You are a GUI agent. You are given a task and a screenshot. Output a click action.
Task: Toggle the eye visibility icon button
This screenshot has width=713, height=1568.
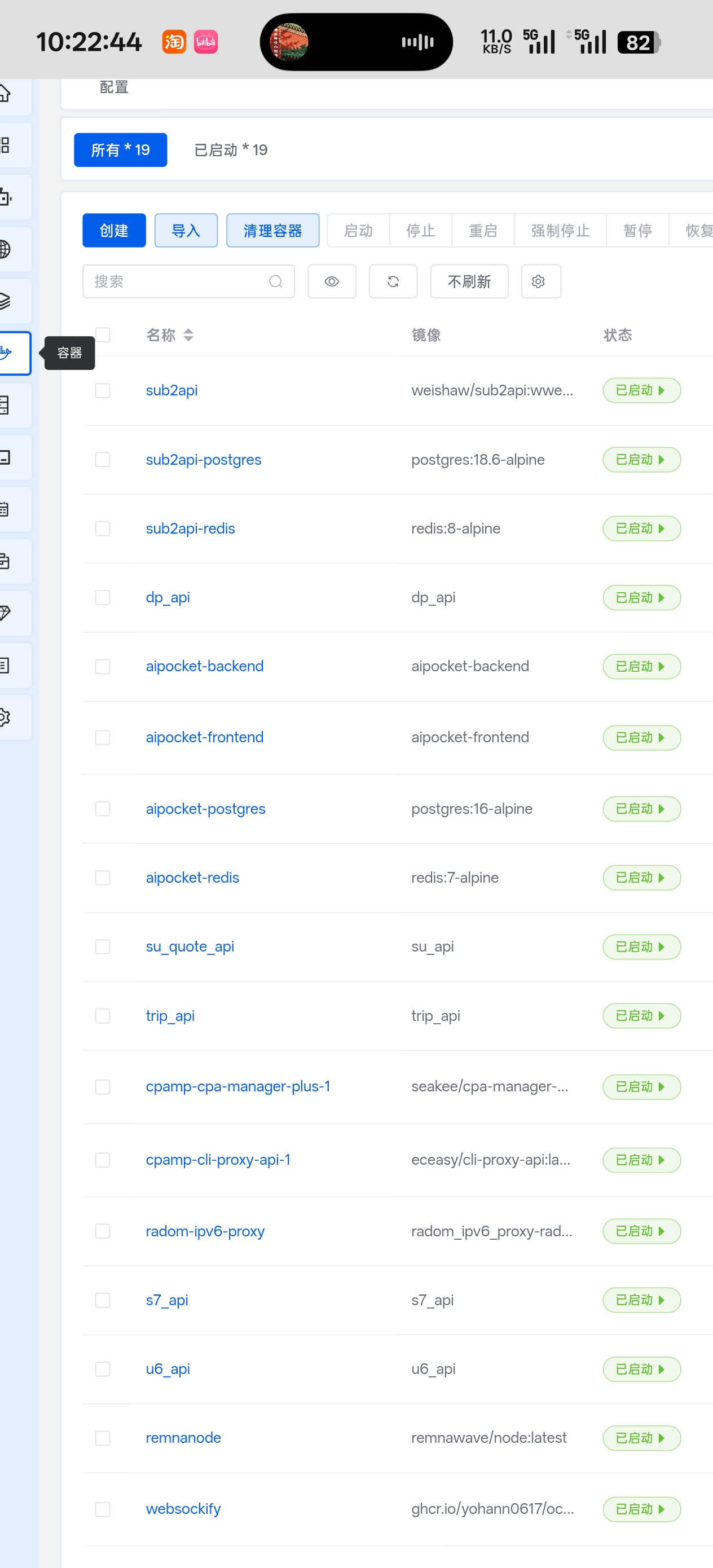[331, 281]
